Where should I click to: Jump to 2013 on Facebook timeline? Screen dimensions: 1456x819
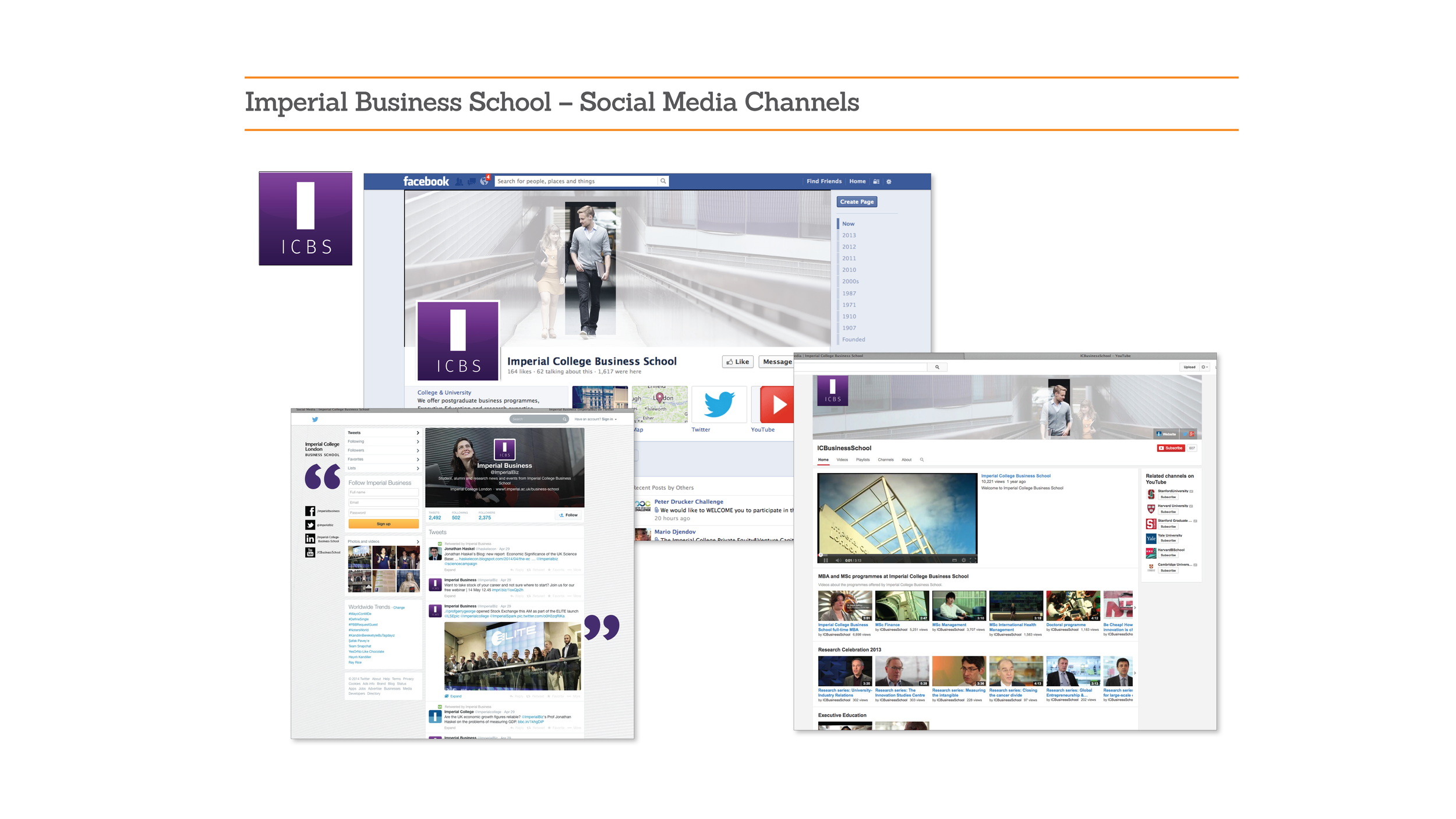pos(849,235)
